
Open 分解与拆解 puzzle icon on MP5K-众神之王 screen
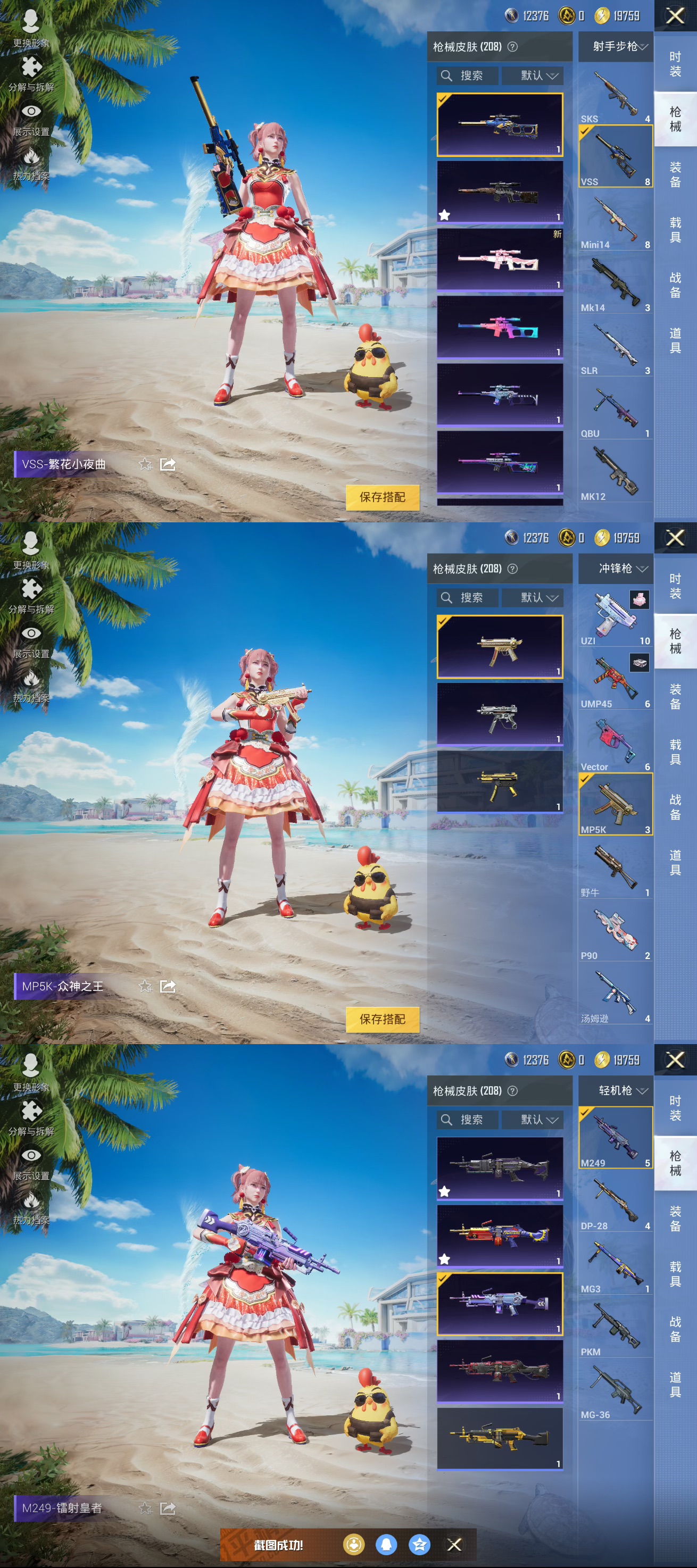pos(31,595)
